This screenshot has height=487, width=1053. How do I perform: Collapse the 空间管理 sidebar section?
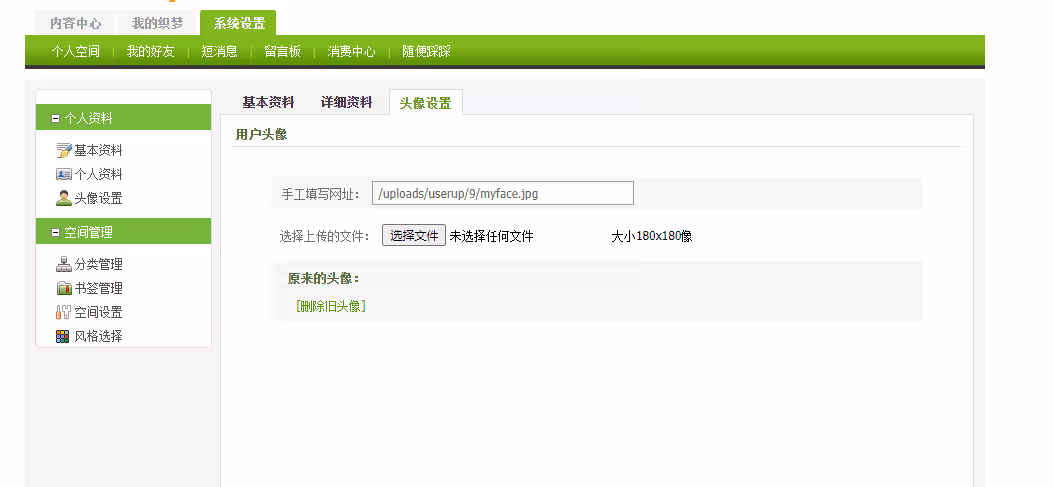[x=56, y=232]
